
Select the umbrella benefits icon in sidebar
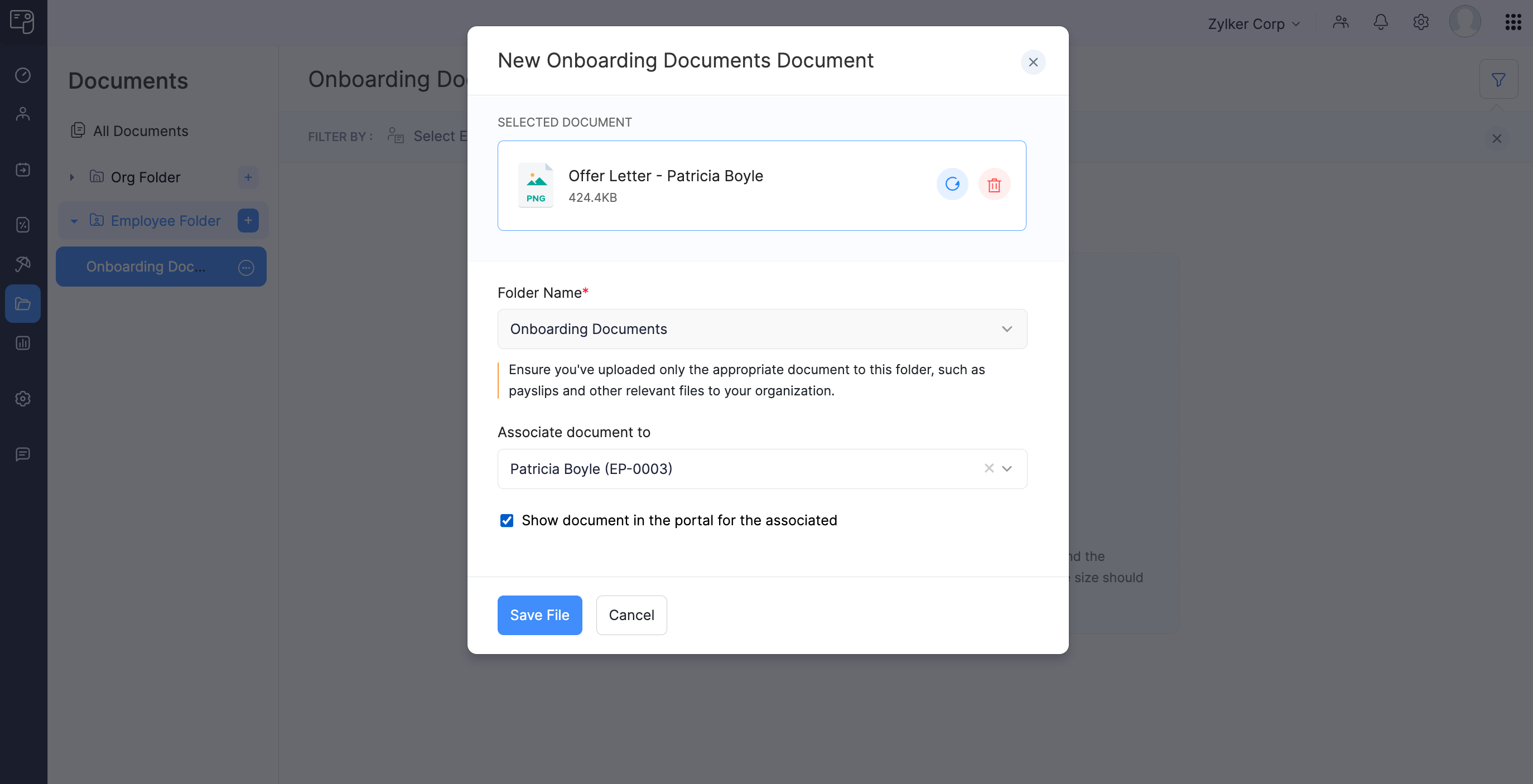pos(23,264)
